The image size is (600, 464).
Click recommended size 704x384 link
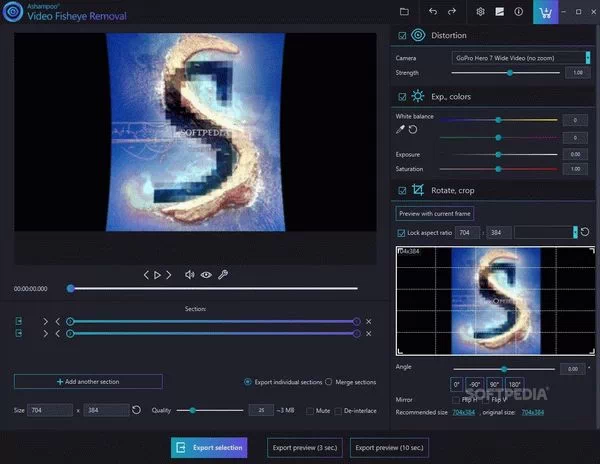pyautogui.click(x=463, y=412)
